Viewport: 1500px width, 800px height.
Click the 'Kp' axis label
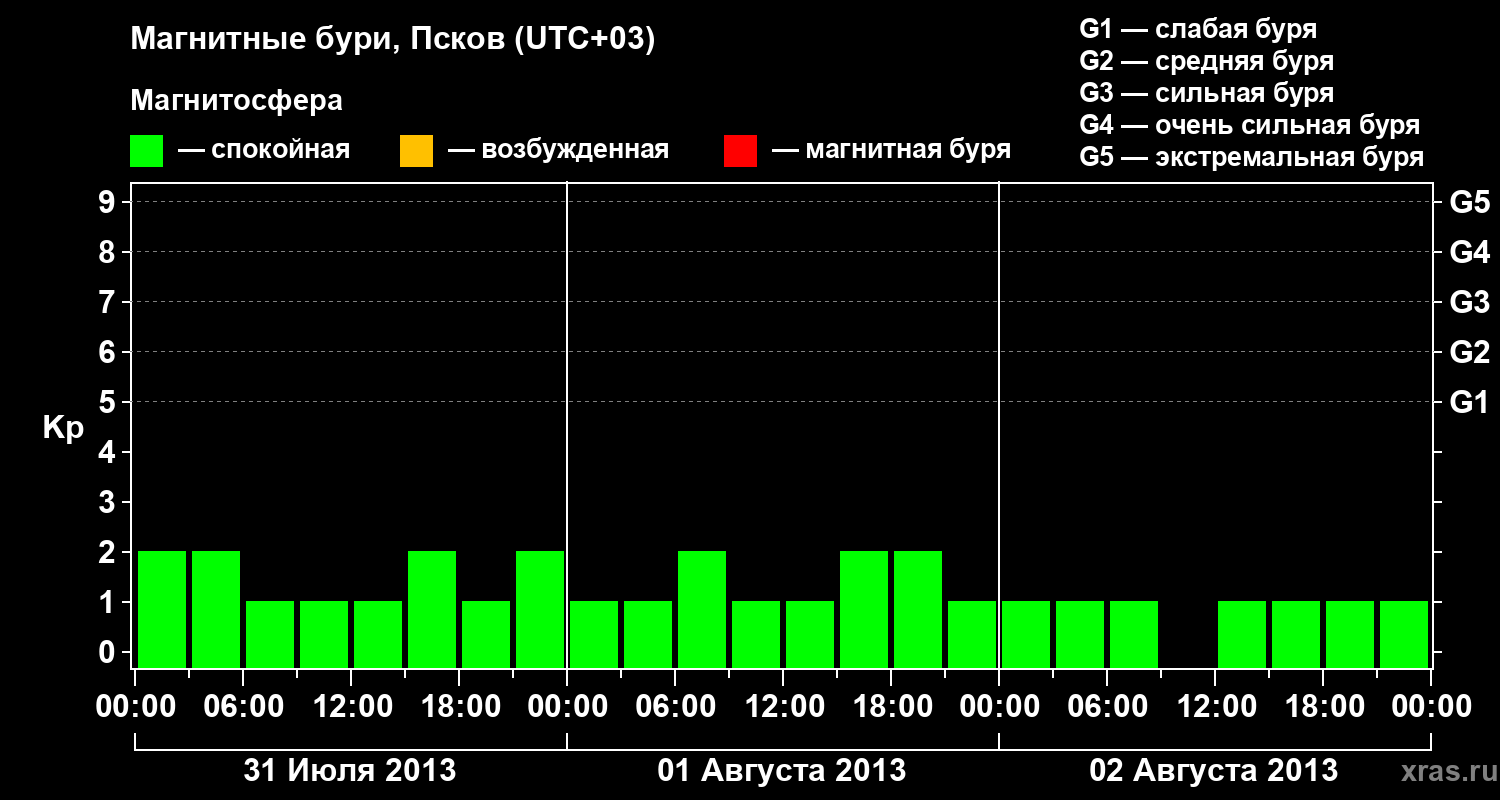point(63,427)
